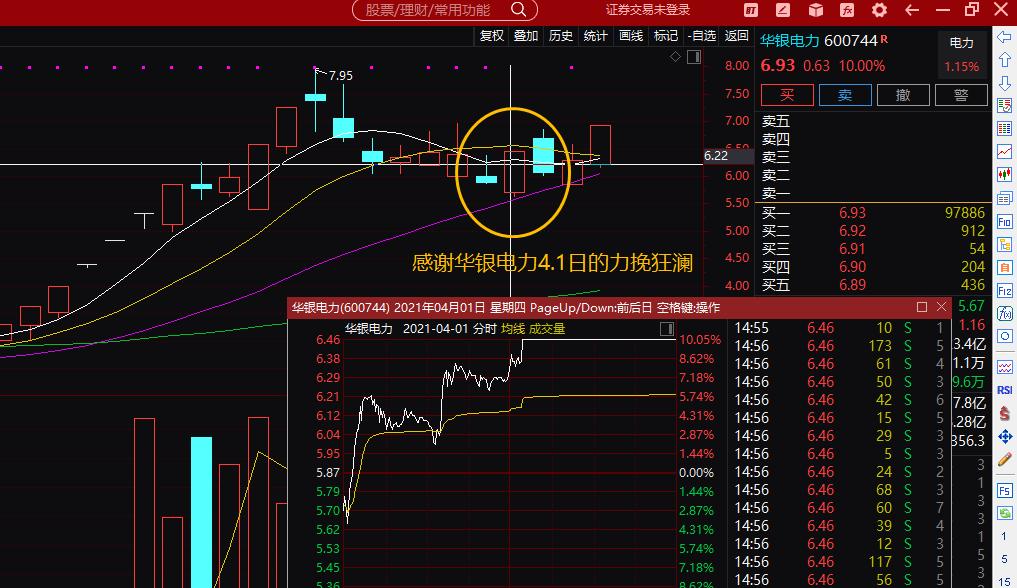Click the left arrow sidebar icon
The height and width of the screenshot is (588, 1017).
tap(1005, 36)
